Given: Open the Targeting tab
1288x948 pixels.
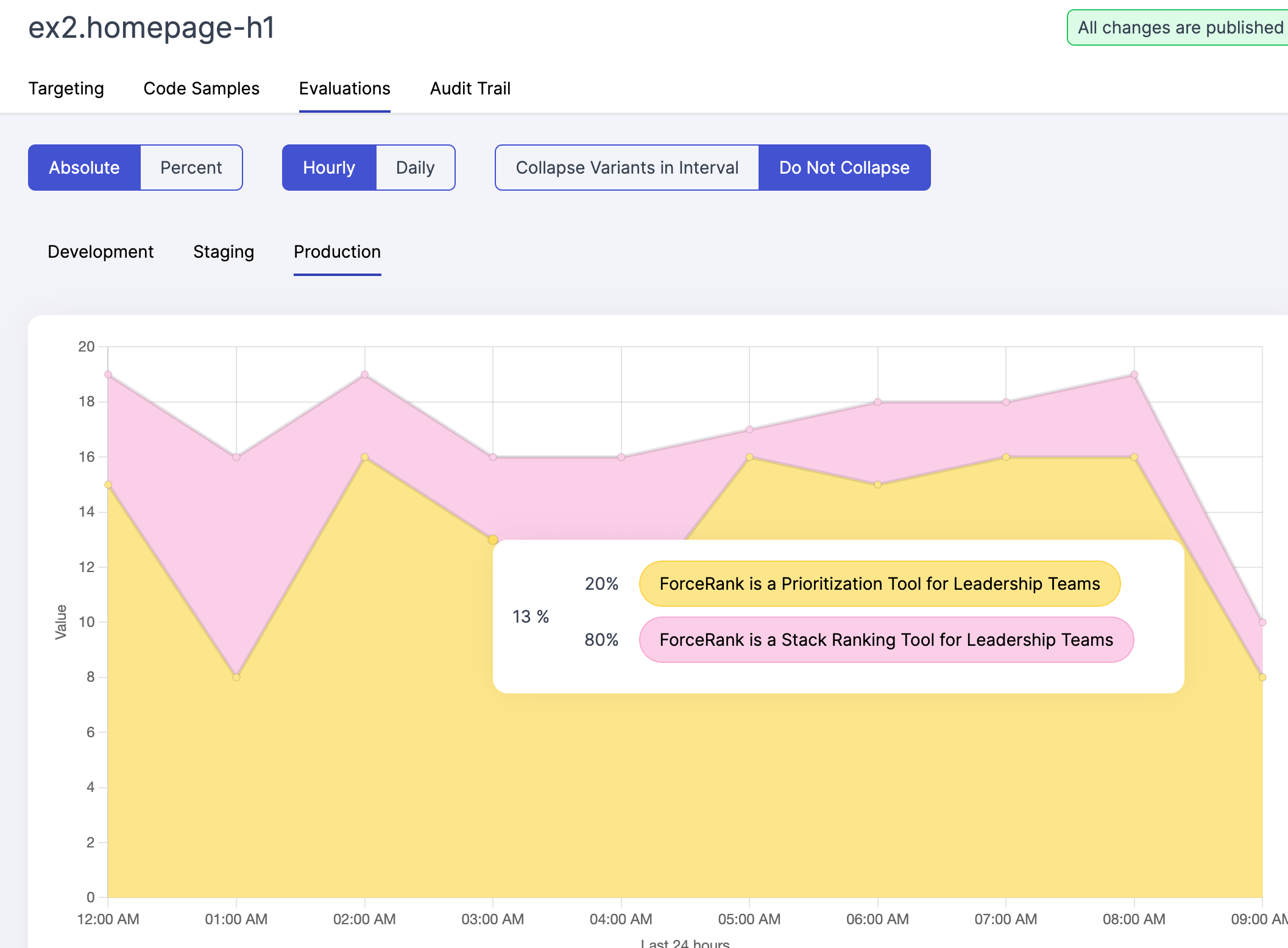Looking at the screenshot, I should click(66, 89).
